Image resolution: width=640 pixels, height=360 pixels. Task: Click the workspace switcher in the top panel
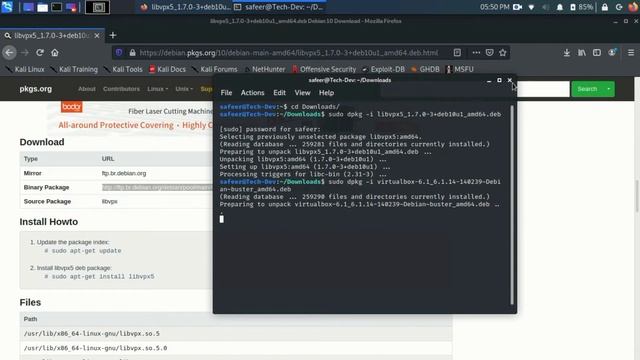98,7
